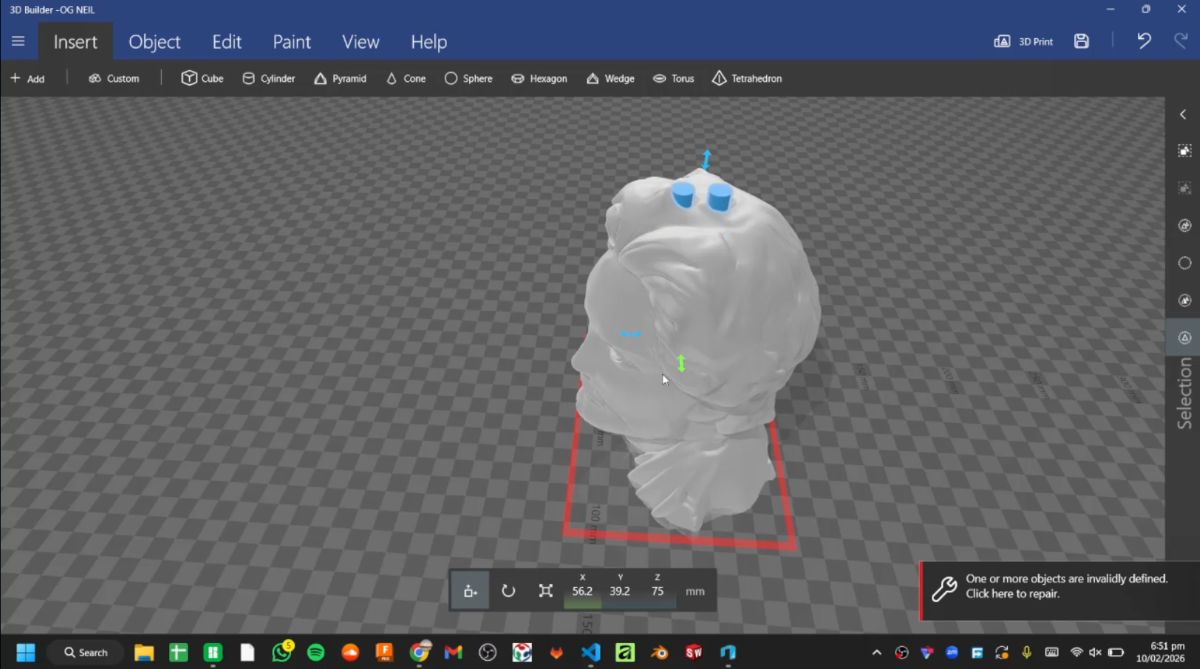Screen dimensions: 1200x669
Task: Select the Rotate tool
Action: (x=508, y=590)
